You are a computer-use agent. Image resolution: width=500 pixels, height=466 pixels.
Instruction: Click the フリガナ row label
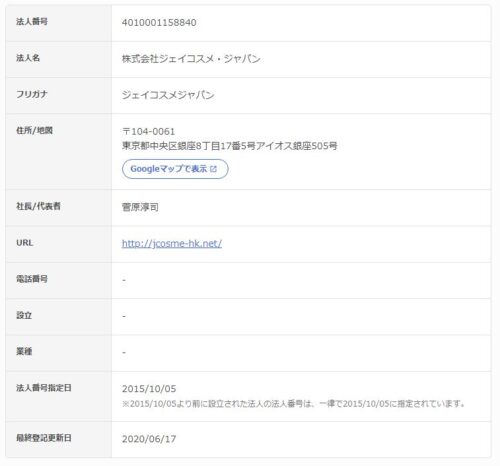(32, 94)
